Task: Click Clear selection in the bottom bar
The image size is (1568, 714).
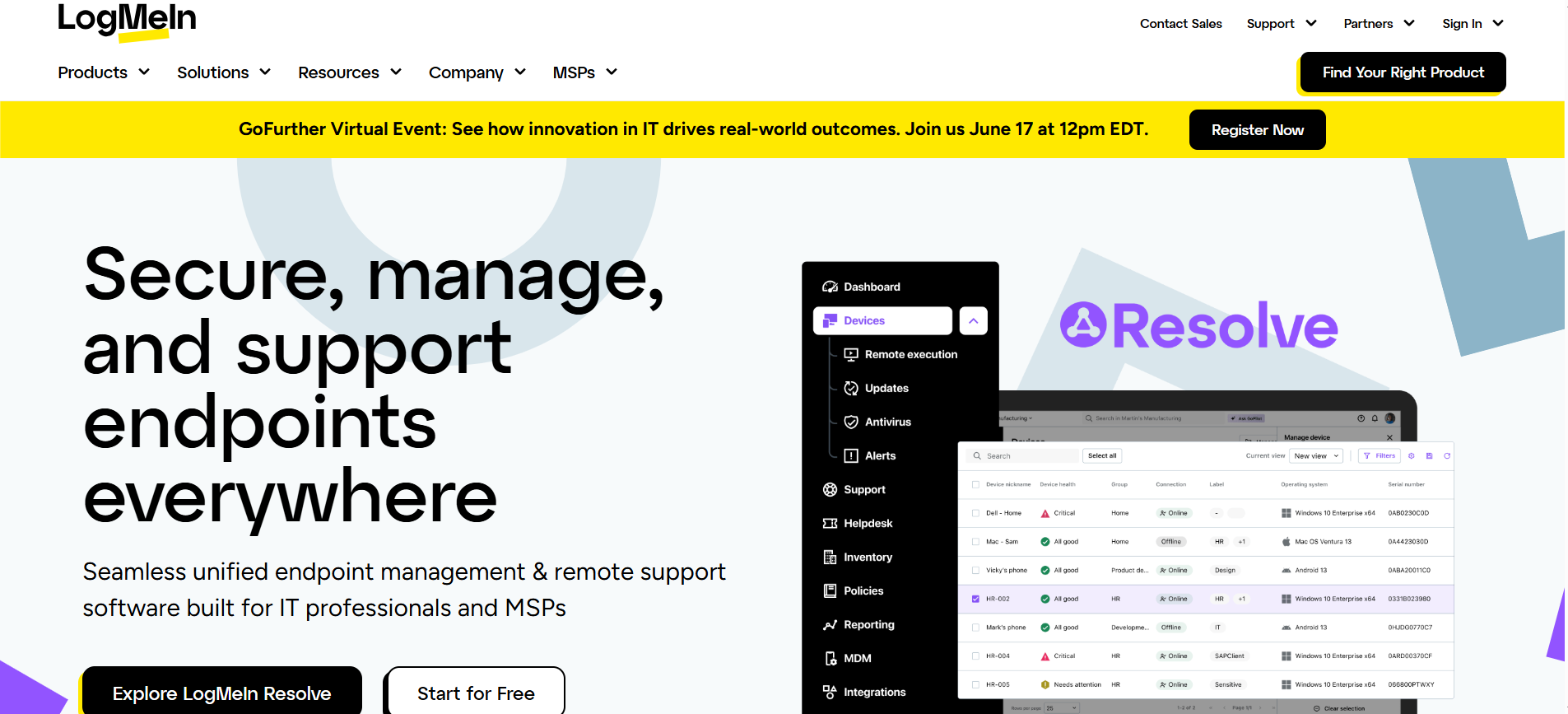Action: click(1339, 708)
